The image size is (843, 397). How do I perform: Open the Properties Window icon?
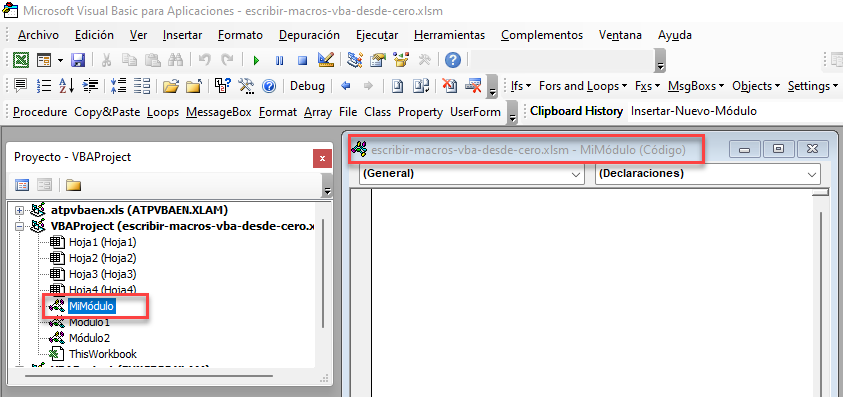[x=378, y=60]
